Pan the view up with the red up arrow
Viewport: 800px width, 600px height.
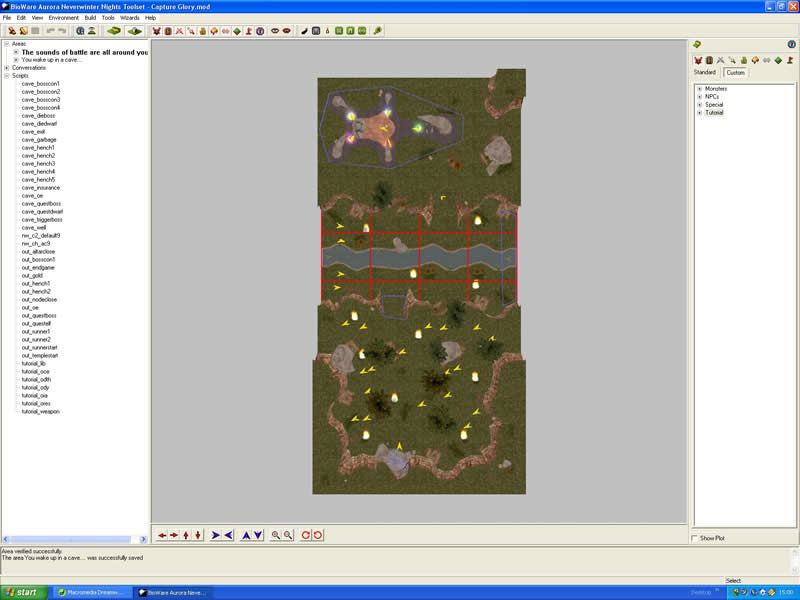(x=186, y=535)
